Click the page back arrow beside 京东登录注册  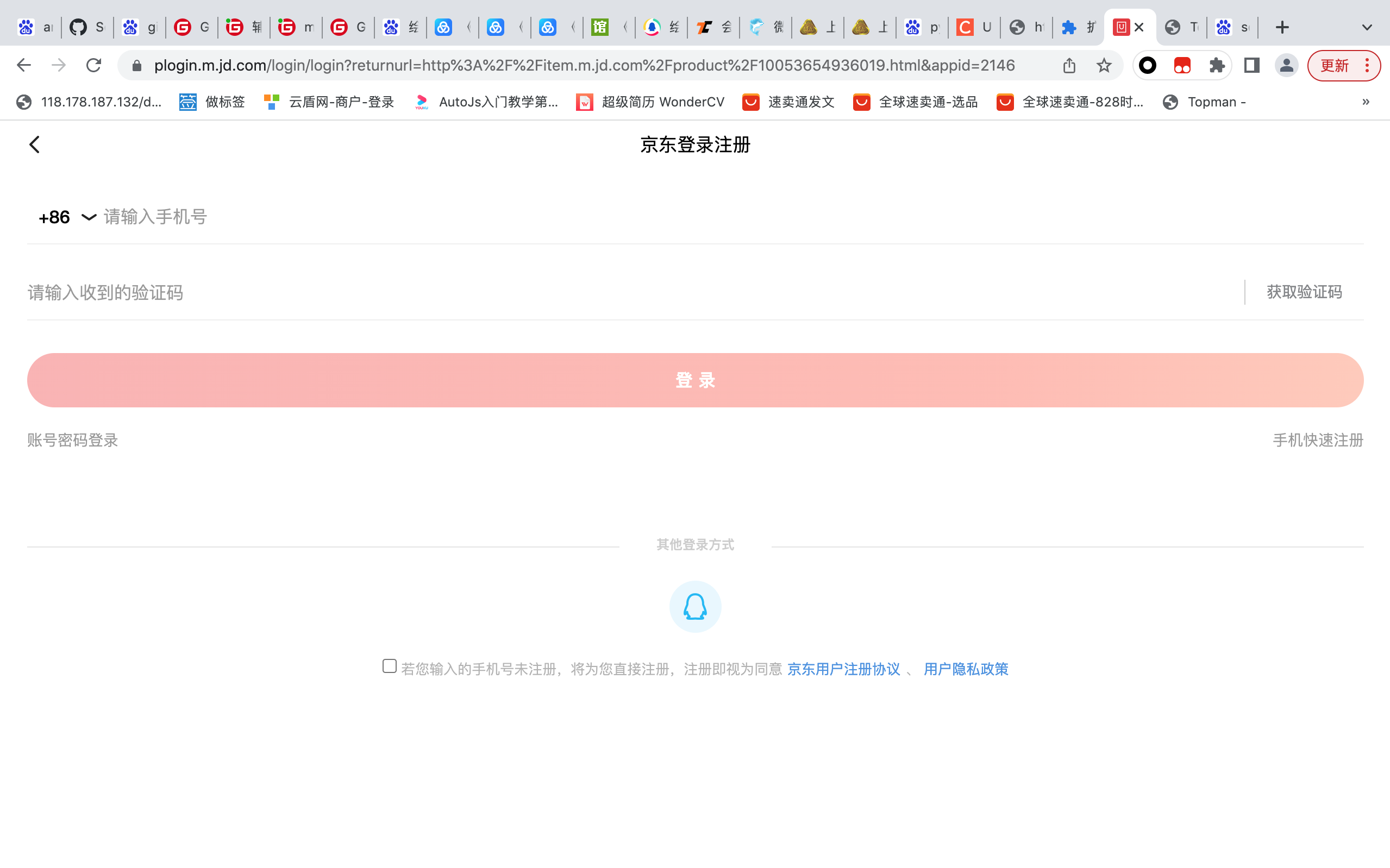click(34, 144)
